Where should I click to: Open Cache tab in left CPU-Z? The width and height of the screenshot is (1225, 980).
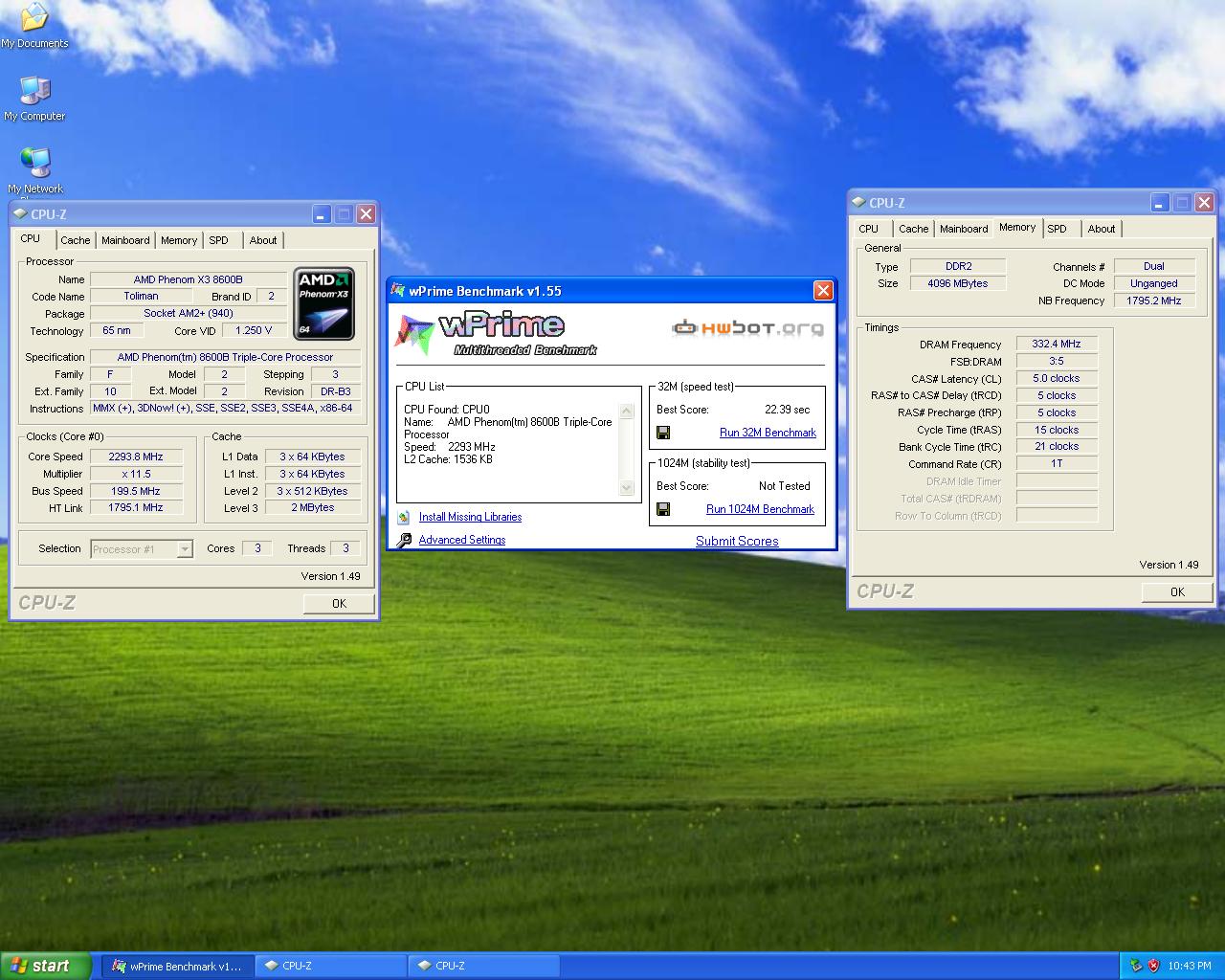point(76,240)
